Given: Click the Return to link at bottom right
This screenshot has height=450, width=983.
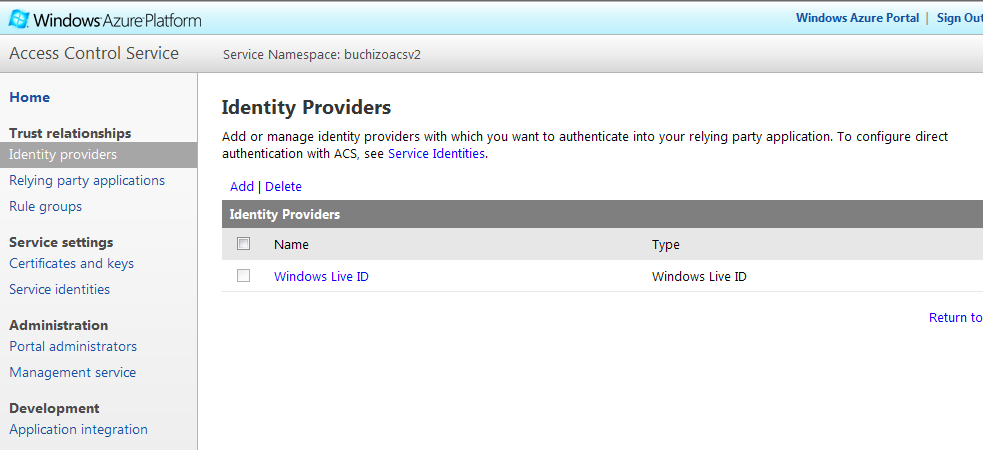Looking at the screenshot, I should (955, 318).
